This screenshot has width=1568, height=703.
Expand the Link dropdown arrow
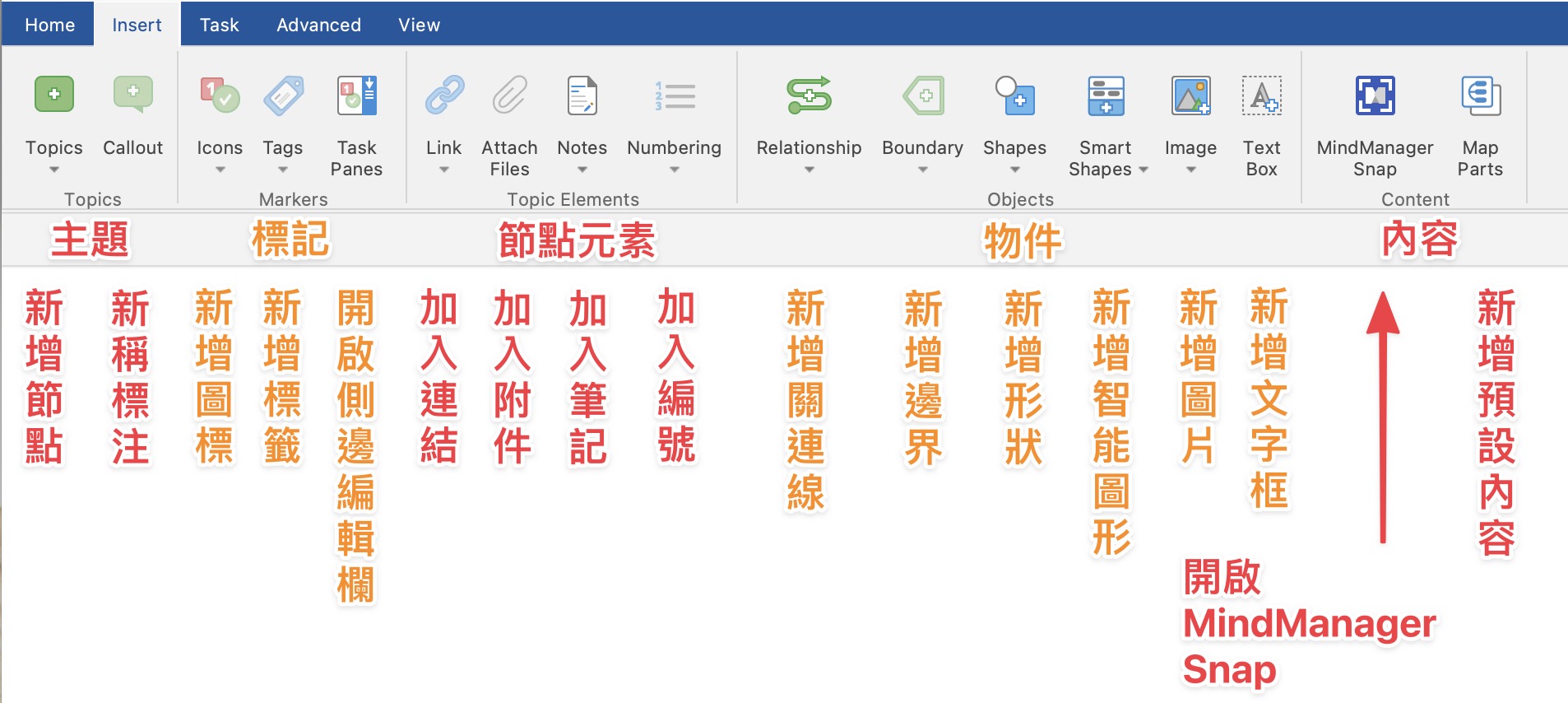click(444, 170)
